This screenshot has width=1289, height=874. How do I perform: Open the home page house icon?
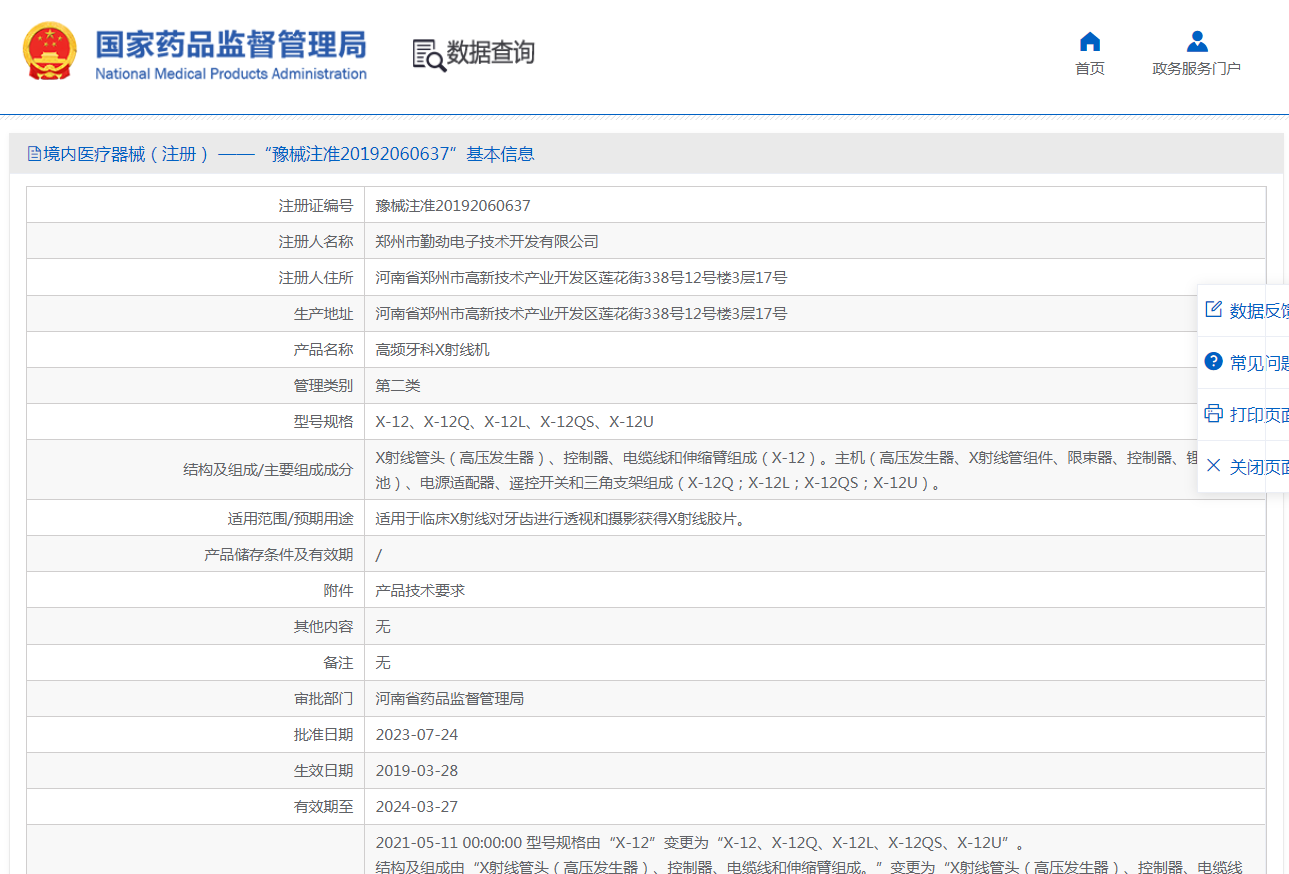pyautogui.click(x=1090, y=41)
